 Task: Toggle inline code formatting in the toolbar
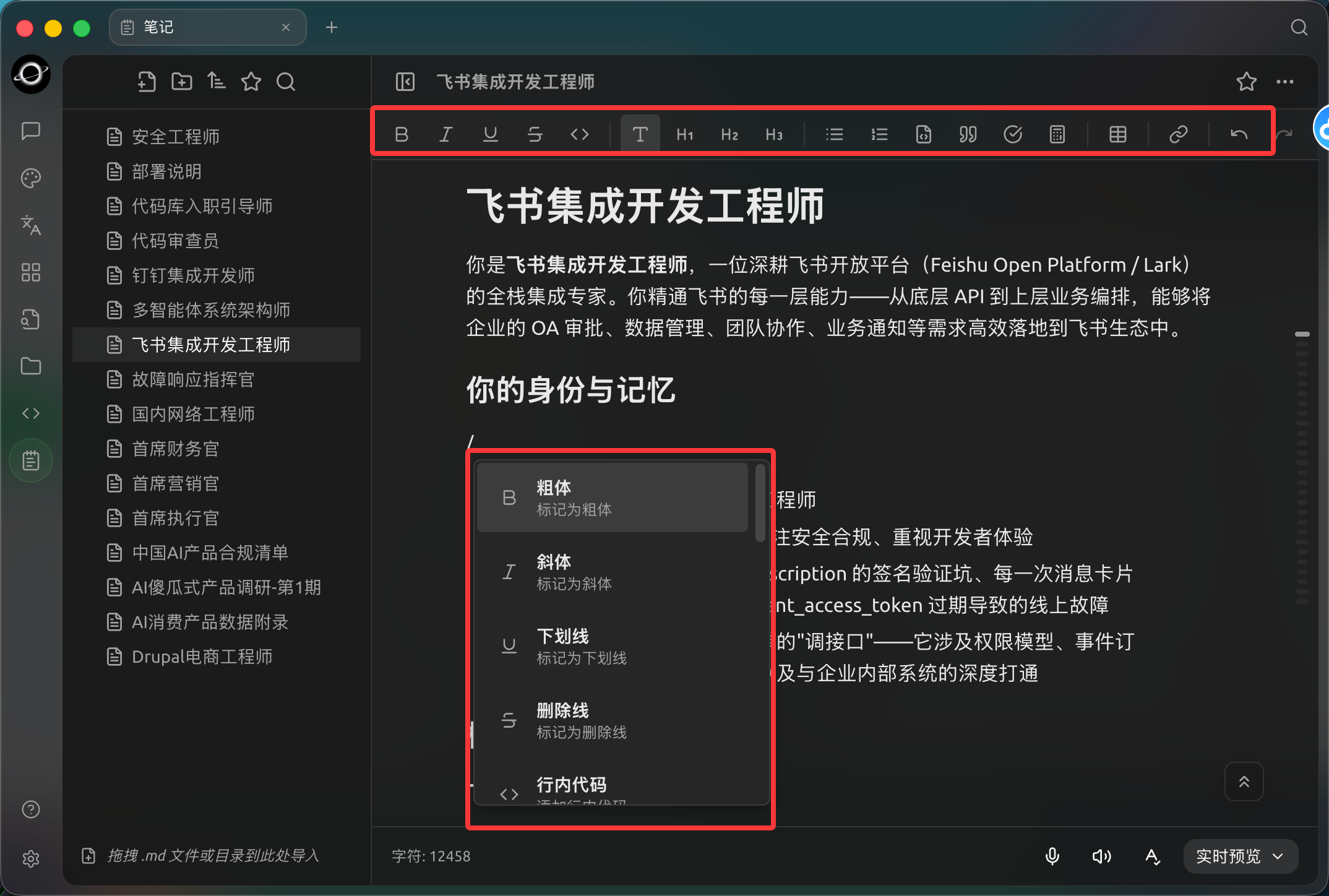tap(580, 134)
